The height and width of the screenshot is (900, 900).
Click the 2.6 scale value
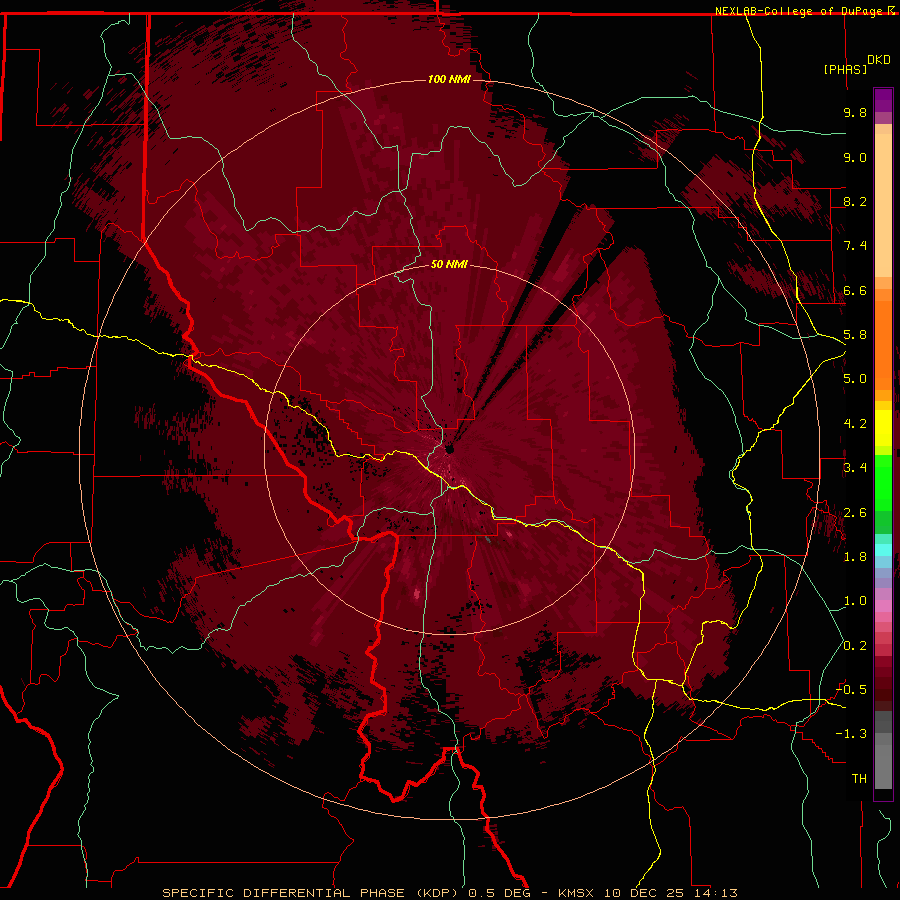(x=855, y=513)
